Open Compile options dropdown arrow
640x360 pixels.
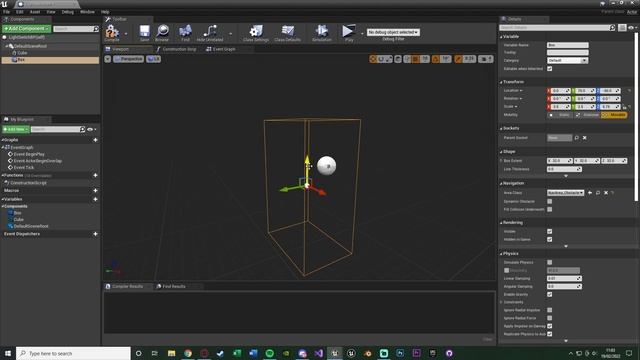coord(126,34)
